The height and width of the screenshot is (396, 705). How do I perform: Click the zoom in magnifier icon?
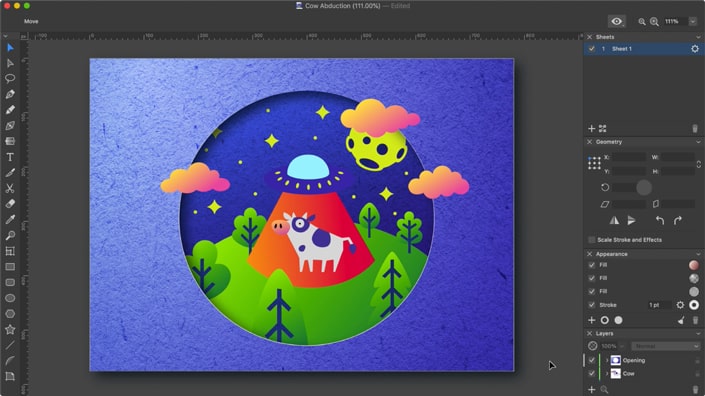[x=654, y=22]
